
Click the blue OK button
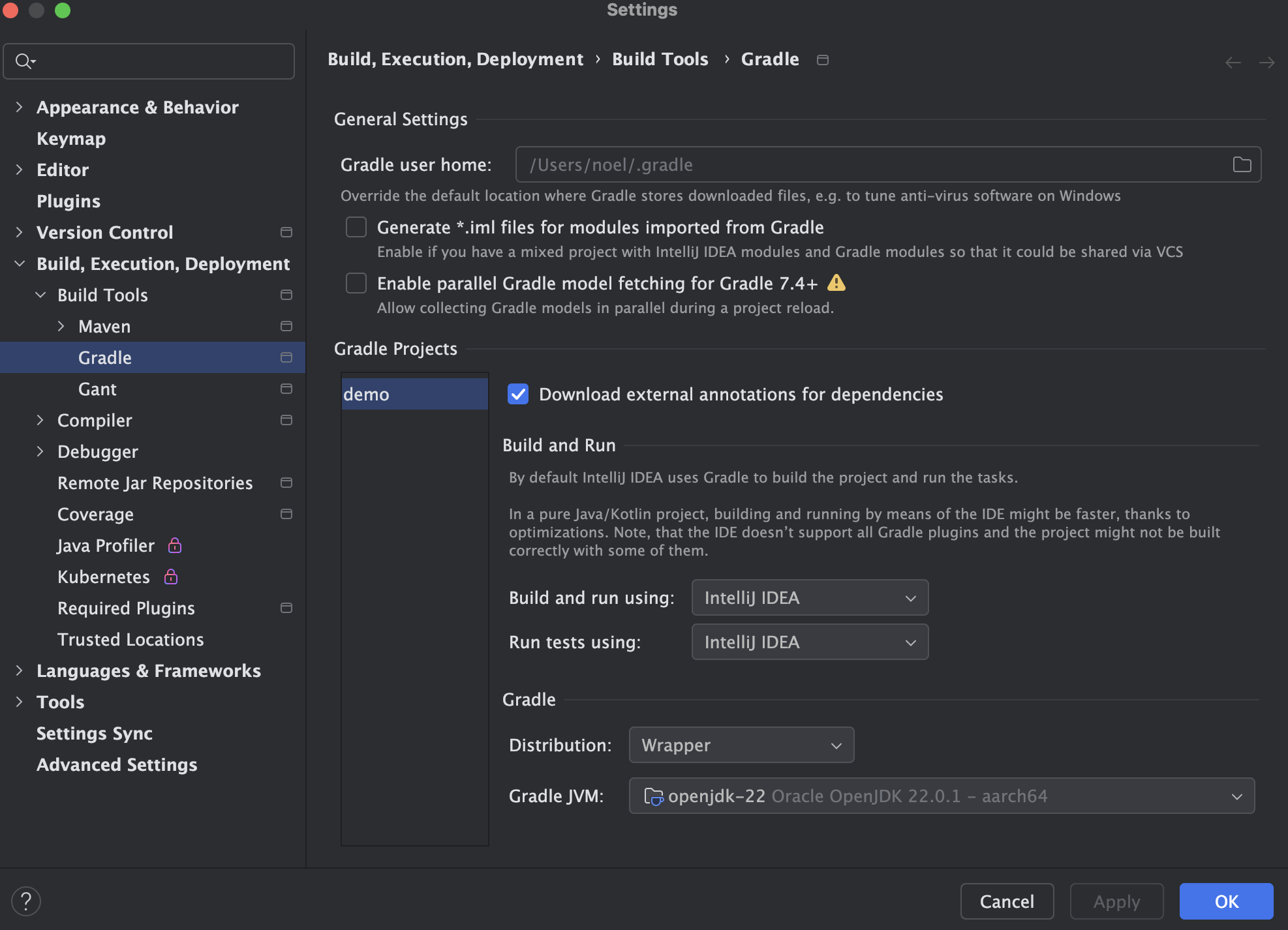[x=1226, y=901]
